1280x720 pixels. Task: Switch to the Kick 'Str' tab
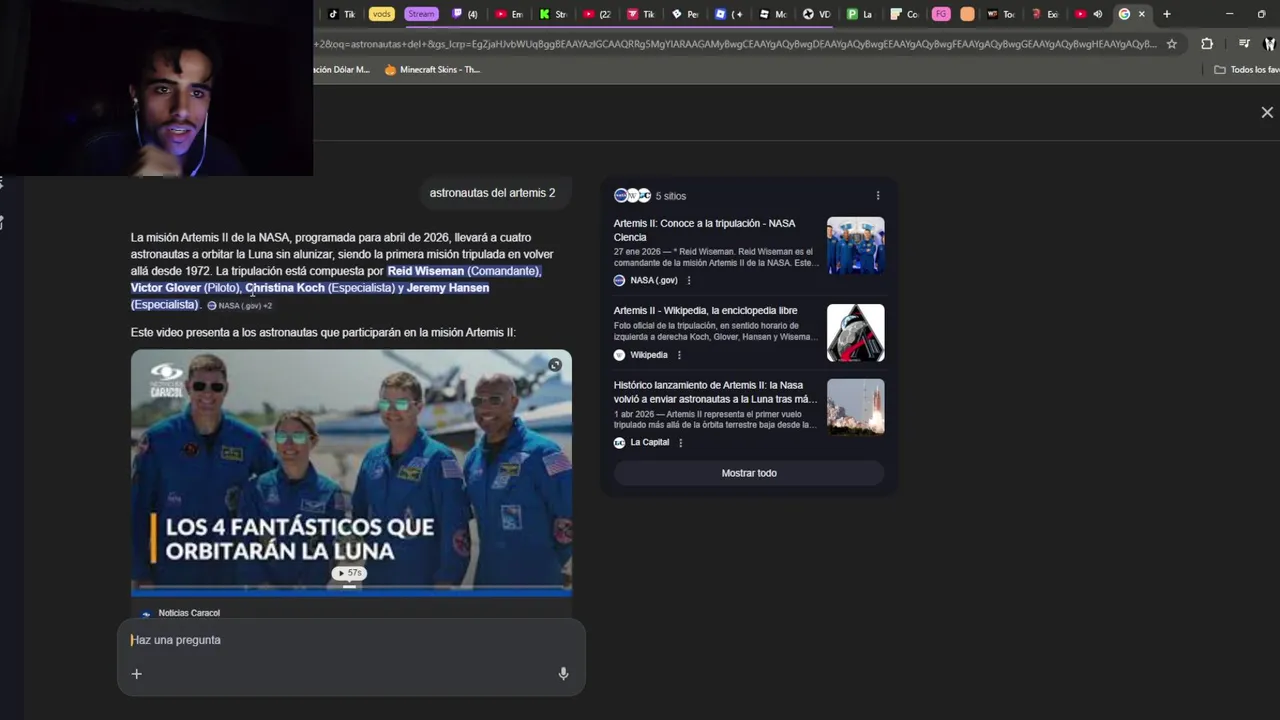[x=552, y=14]
